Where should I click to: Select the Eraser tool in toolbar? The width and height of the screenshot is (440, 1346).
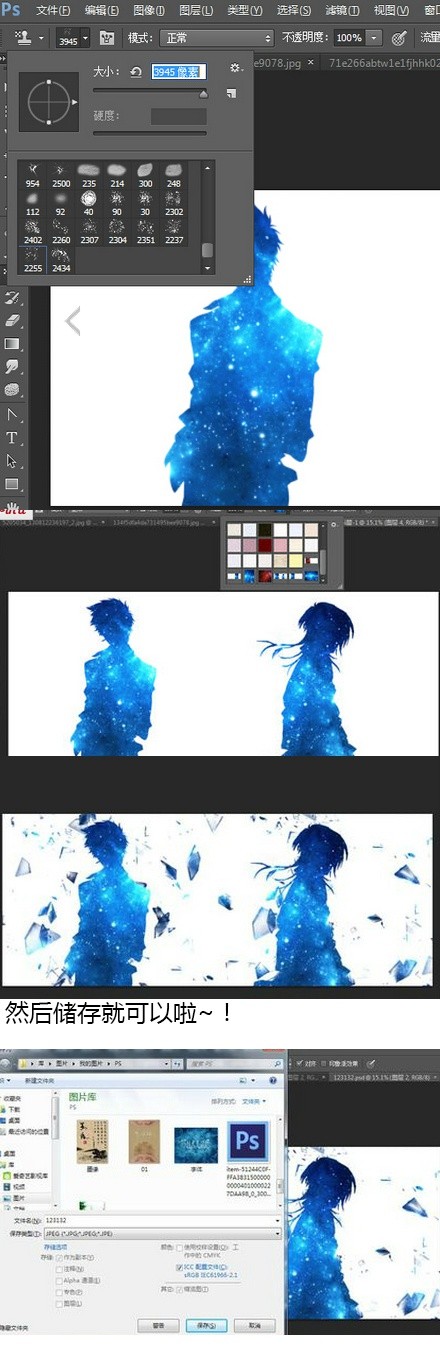[x=13, y=321]
